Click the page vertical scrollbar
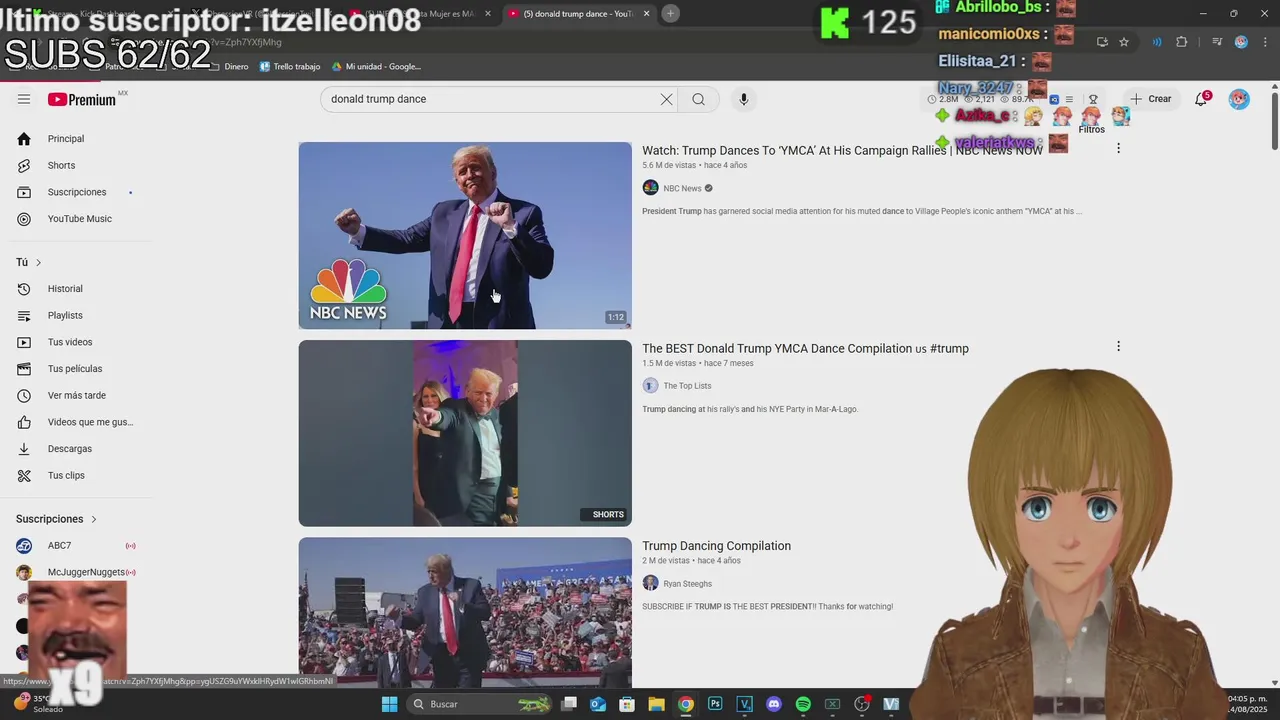The height and width of the screenshot is (720, 1280). pos(1274,120)
